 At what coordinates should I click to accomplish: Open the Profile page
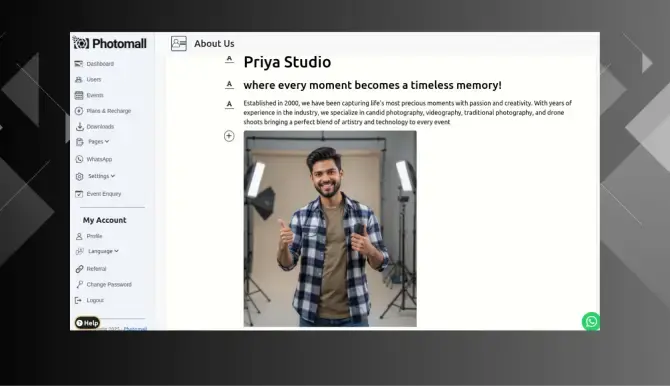(94, 236)
